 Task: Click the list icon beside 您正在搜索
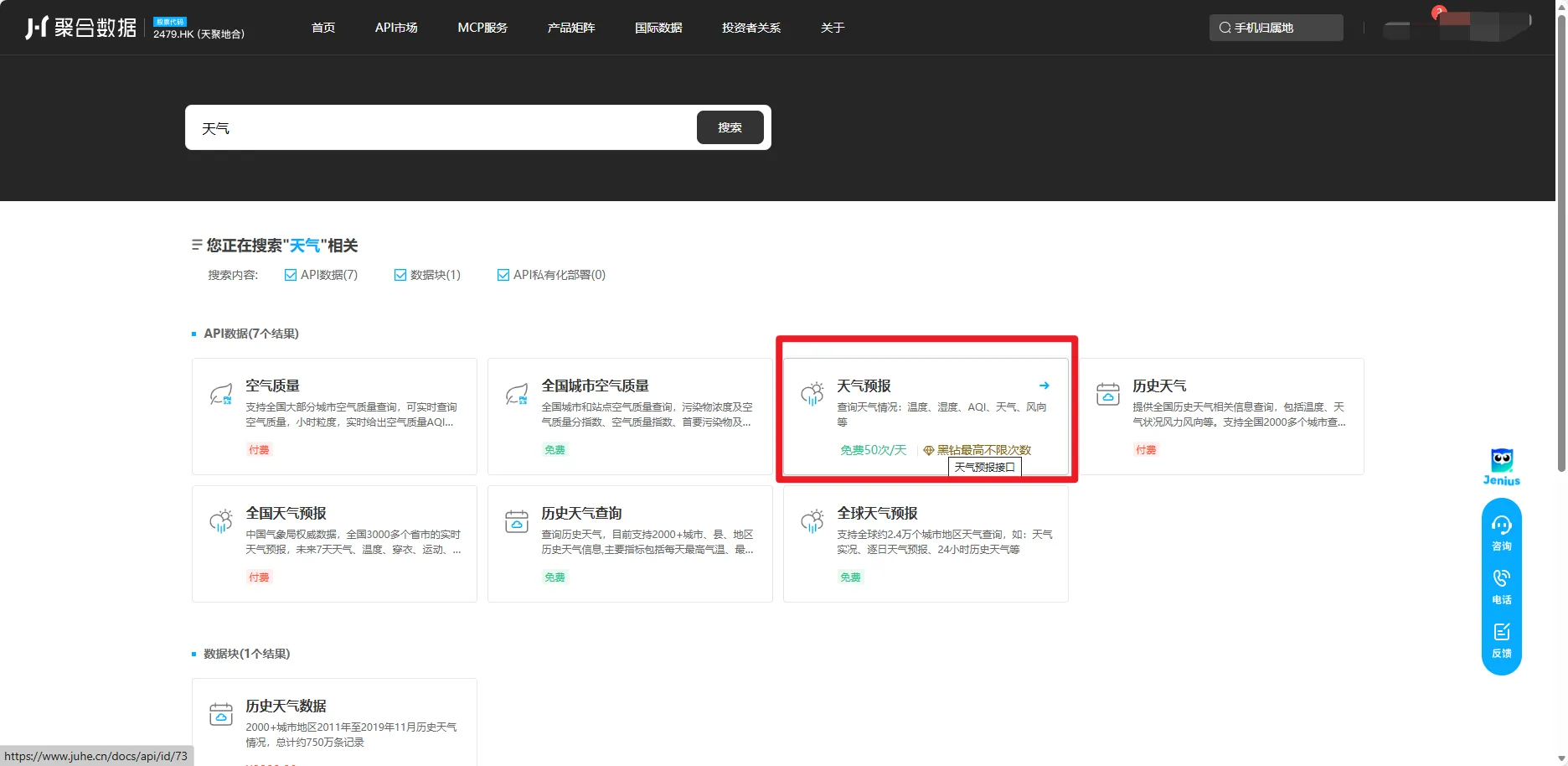tap(197, 245)
